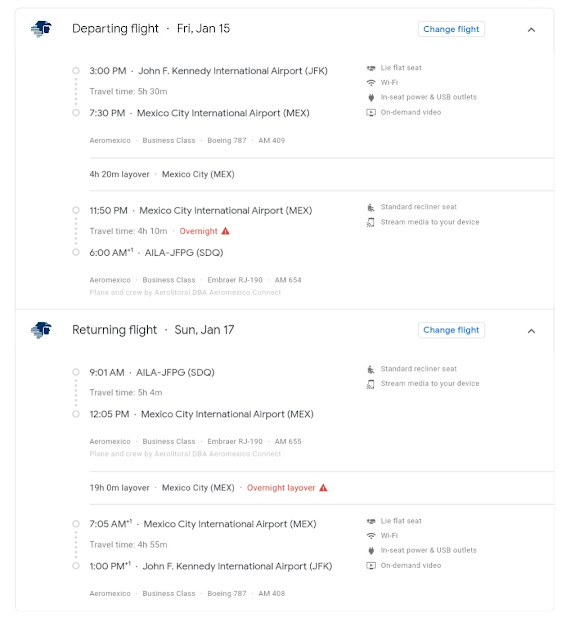Screen dimensions: 566x640
Task: Click the Standard recliner seat icon for AM 654
Action: [371, 207]
